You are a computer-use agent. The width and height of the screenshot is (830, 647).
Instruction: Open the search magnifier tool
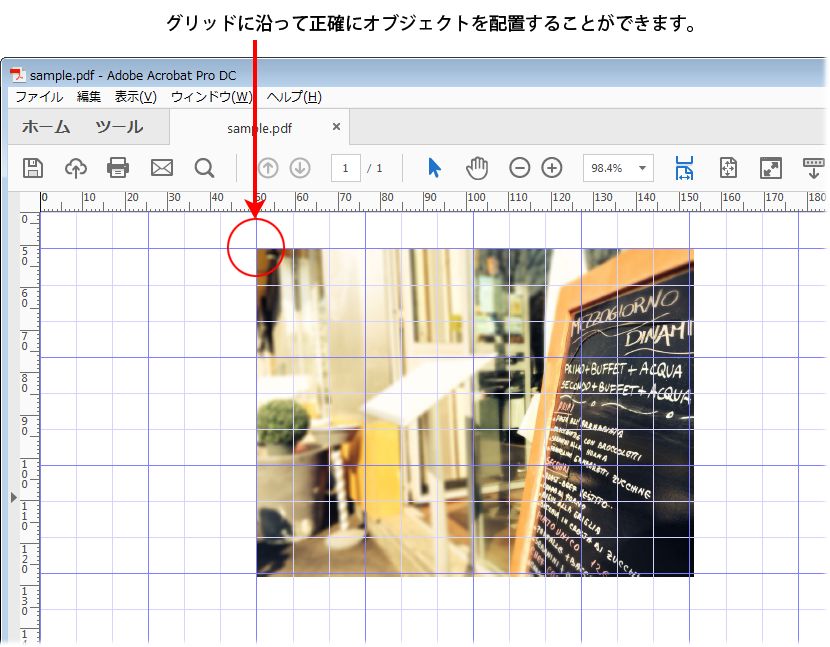coord(204,168)
